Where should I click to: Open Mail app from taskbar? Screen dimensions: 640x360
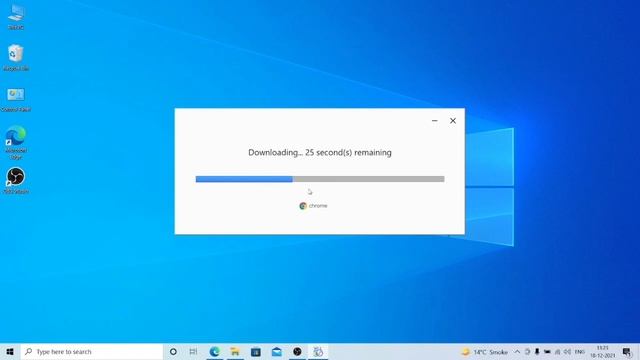[x=277, y=351]
